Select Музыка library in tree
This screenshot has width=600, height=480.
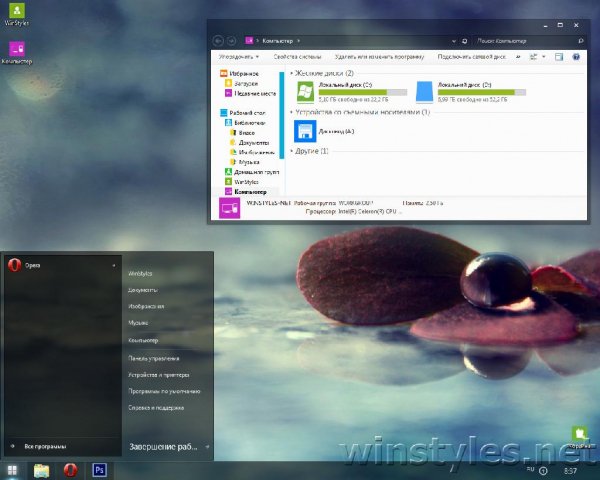point(244,162)
